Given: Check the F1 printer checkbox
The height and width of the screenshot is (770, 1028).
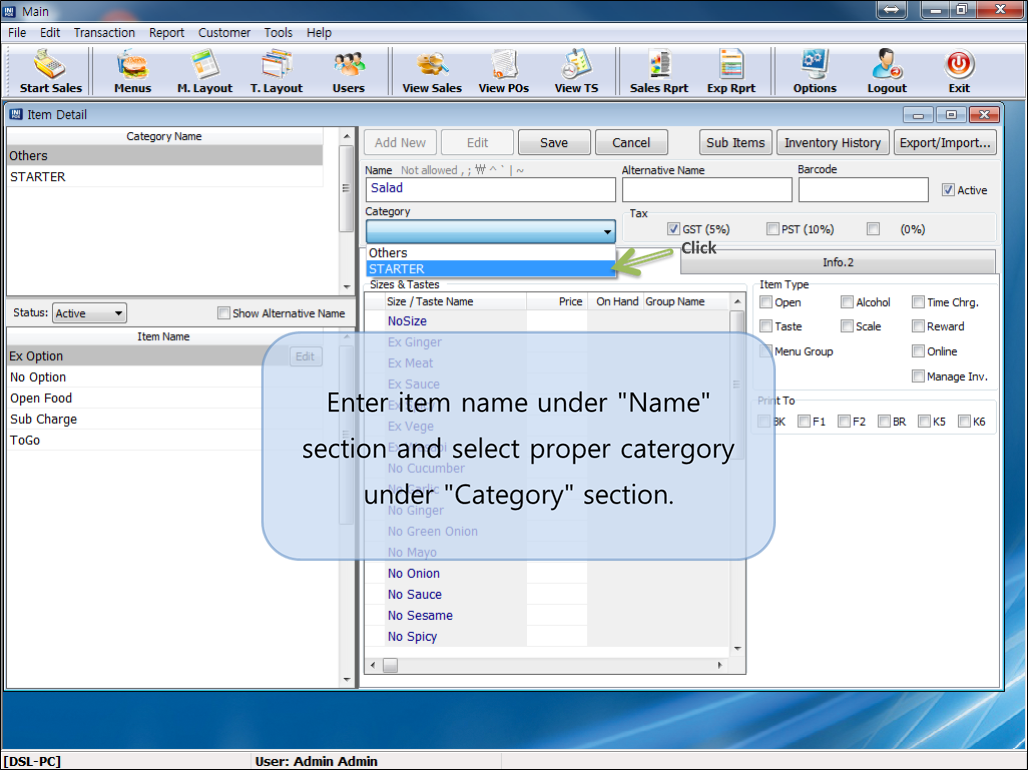Looking at the screenshot, I should pyautogui.click(x=804, y=421).
